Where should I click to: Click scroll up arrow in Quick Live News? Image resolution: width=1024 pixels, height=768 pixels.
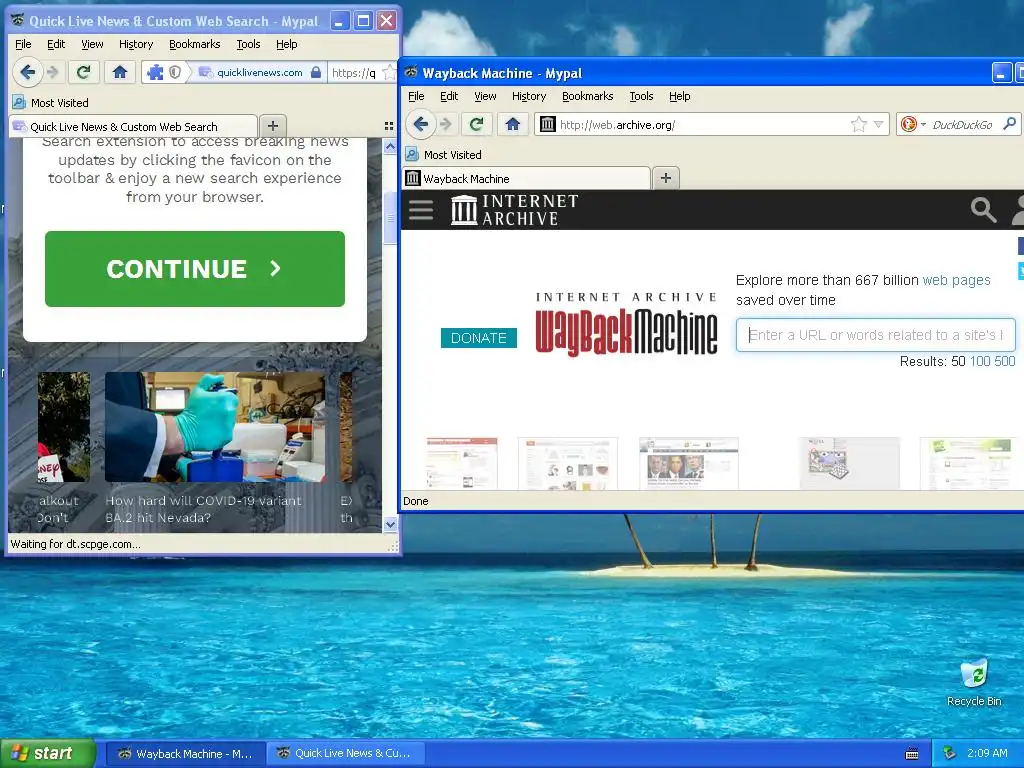coord(390,147)
